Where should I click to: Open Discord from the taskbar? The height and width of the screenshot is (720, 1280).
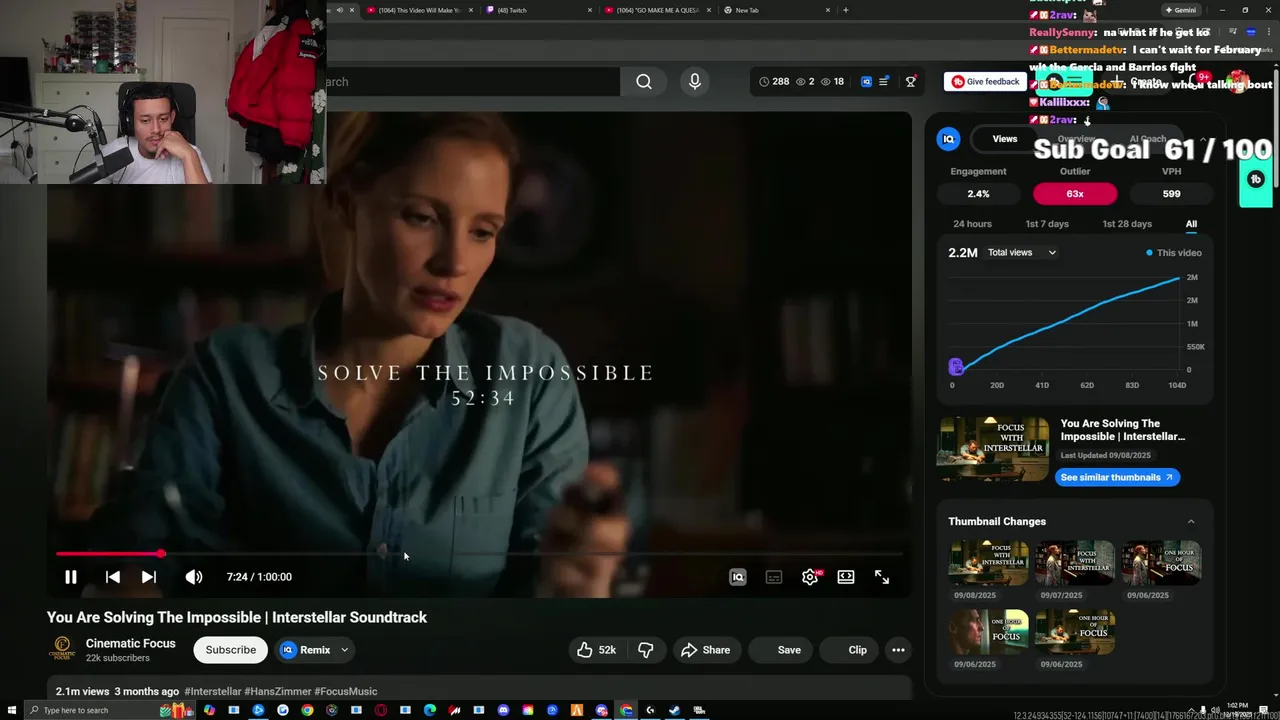click(503, 710)
